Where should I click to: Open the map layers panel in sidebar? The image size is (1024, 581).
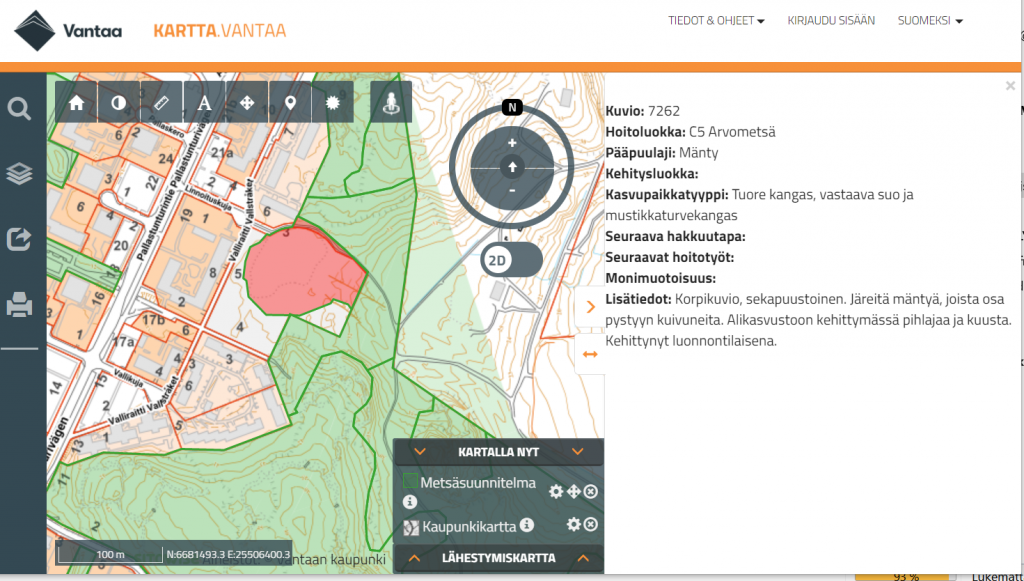point(19,174)
